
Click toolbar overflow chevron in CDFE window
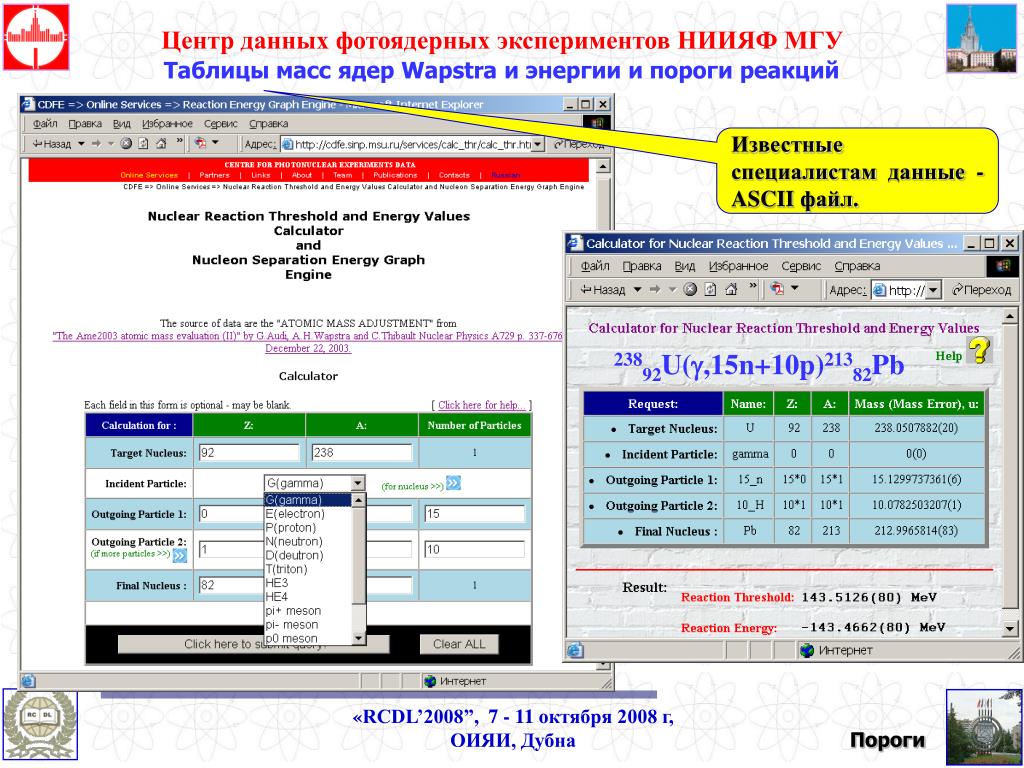[x=180, y=142]
